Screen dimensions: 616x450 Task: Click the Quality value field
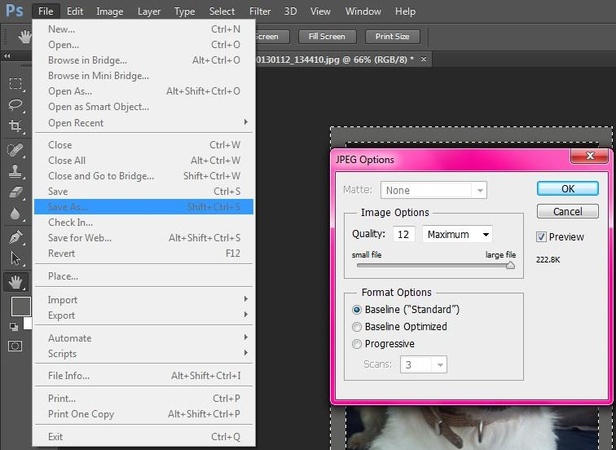coord(404,234)
